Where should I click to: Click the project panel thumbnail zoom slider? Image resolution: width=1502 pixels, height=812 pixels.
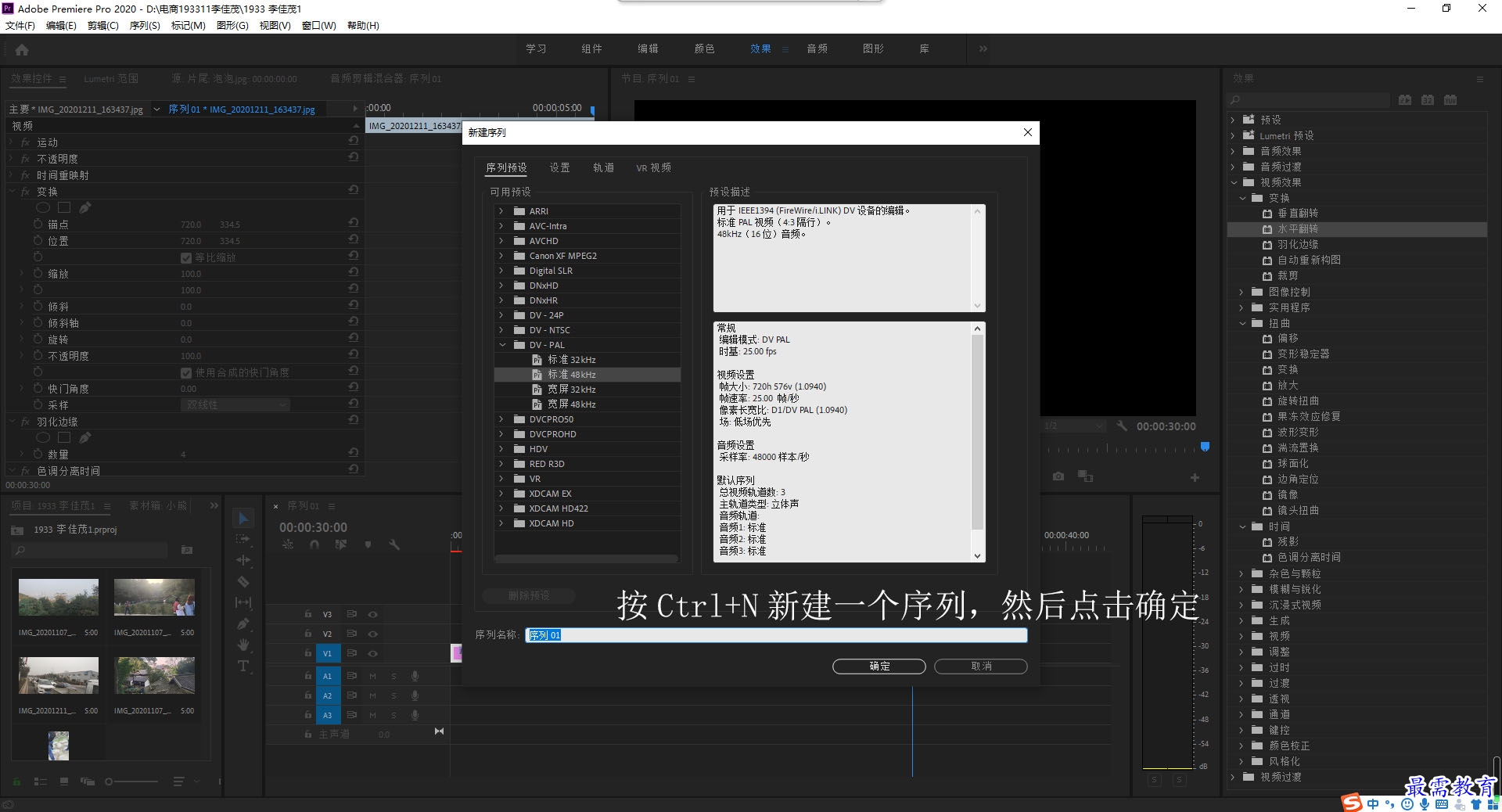click(x=131, y=781)
